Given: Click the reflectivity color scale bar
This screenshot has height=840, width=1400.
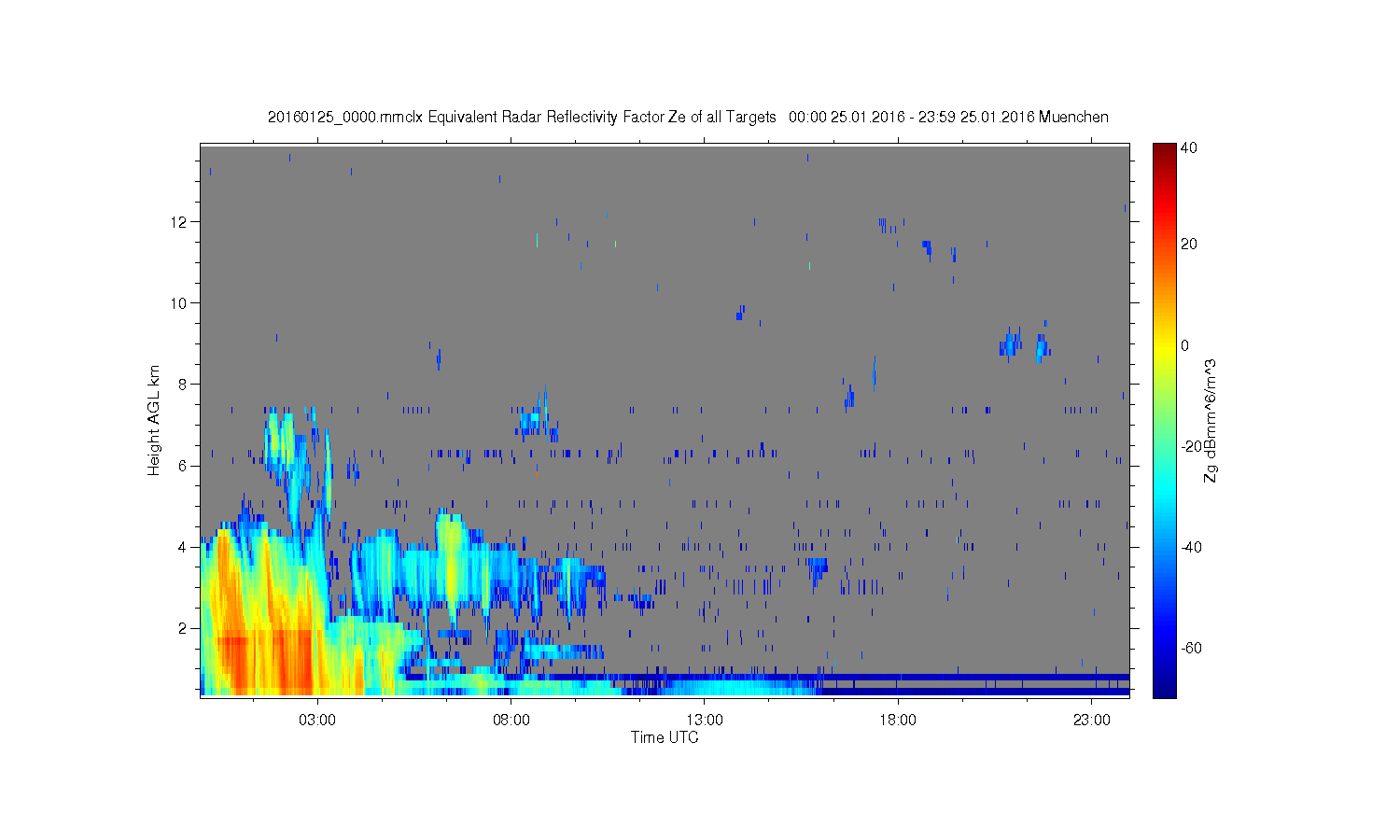Looking at the screenshot, I should tap(1164, 420).
